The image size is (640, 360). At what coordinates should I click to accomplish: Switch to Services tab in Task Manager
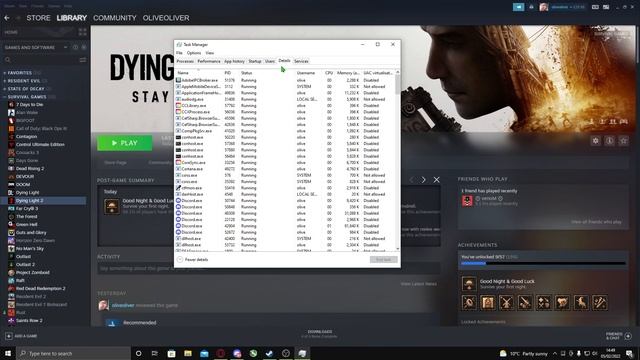pos(301,61)
